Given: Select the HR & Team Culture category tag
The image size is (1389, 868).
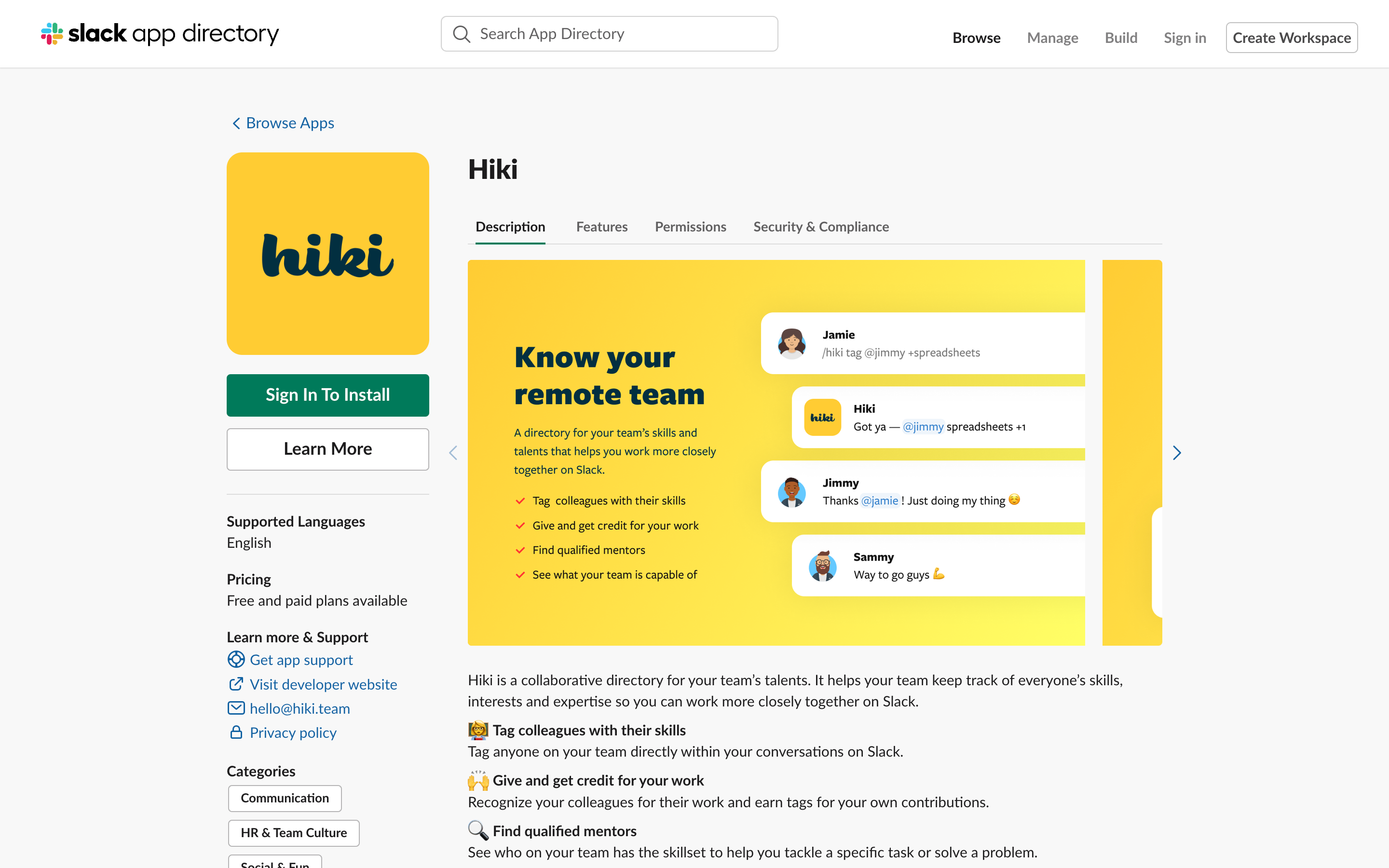Looking at the screenshot, I should pos(293,832).
